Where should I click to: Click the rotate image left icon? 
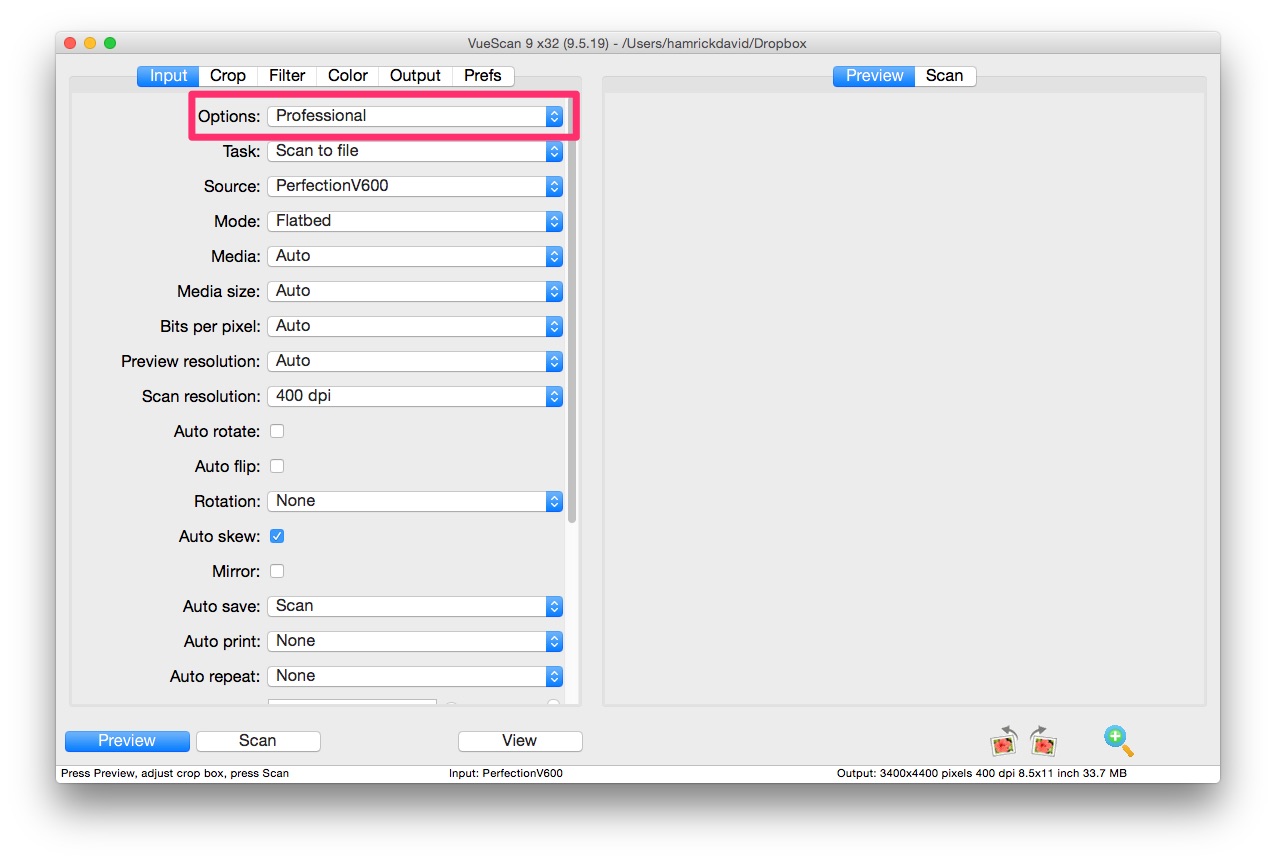(x=1003, y=741)
